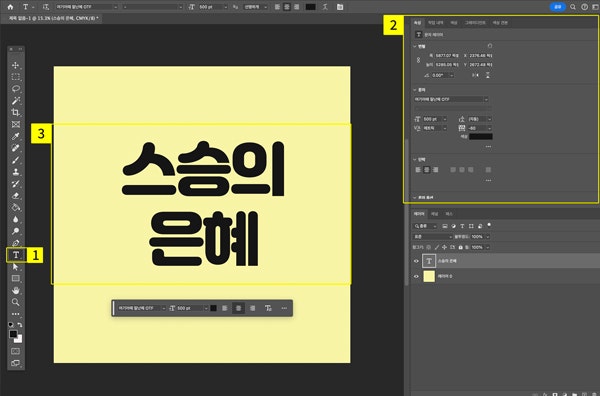Select the Horizontal Type tool
Screen dimensions: 600x396
16,255
